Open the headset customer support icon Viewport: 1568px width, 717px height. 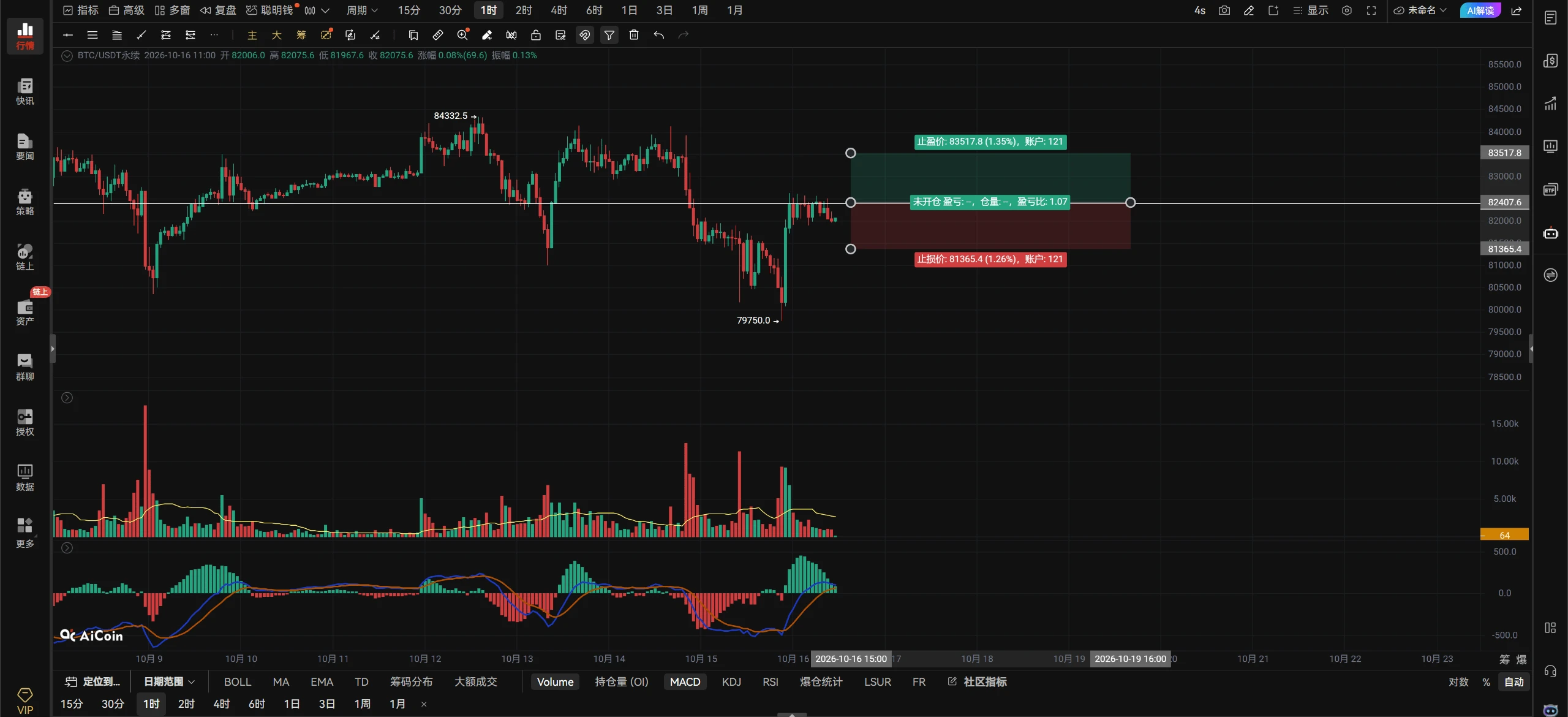tap(1550, 671)
